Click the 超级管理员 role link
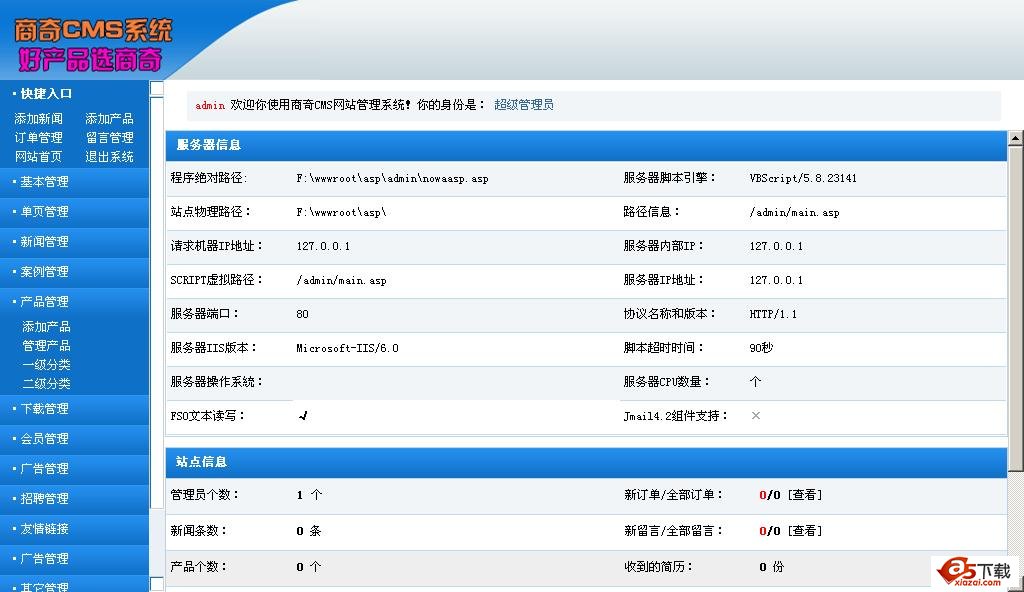The image size is (1024, 592). pyautogui.click(x=523, y=105)
